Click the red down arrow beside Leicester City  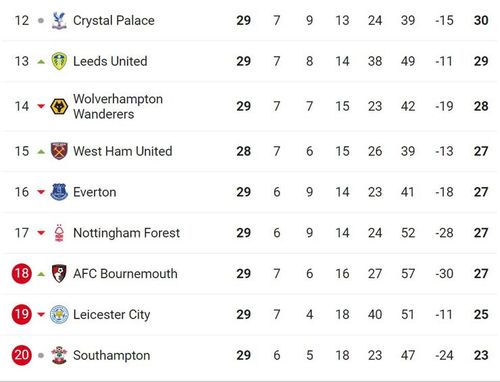[41, 314]
